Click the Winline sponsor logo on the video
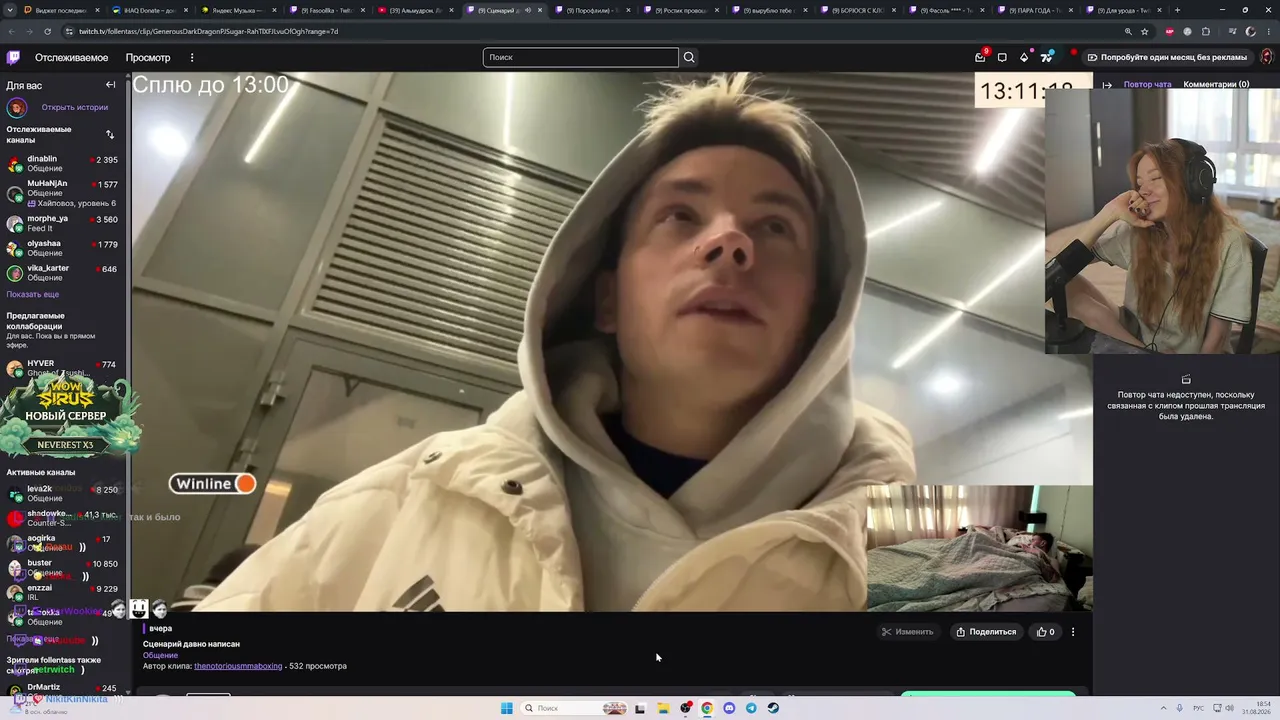The height and width of the screenshot is (720, 1280). [x=213, y=484]
